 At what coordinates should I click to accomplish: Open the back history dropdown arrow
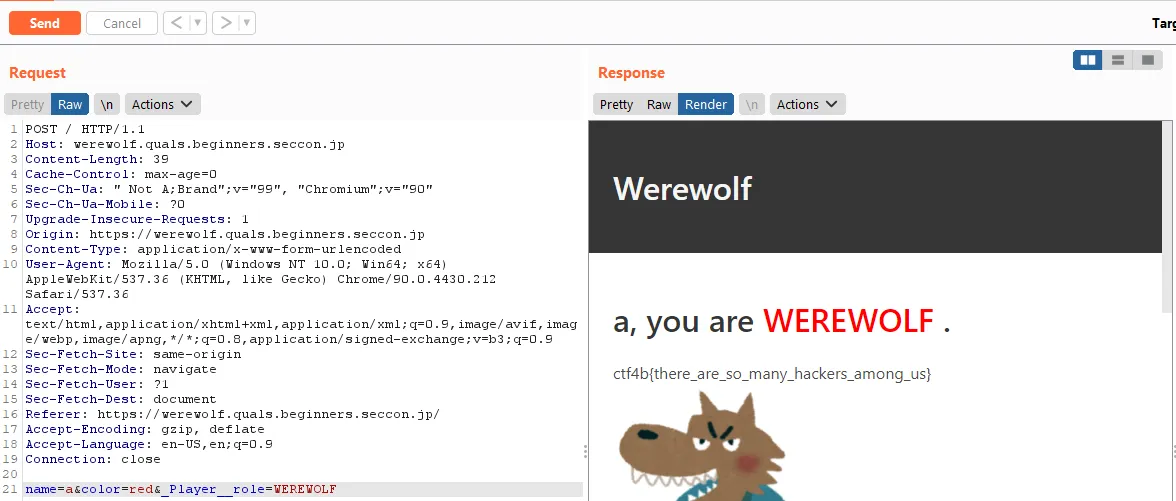[198, 23]
